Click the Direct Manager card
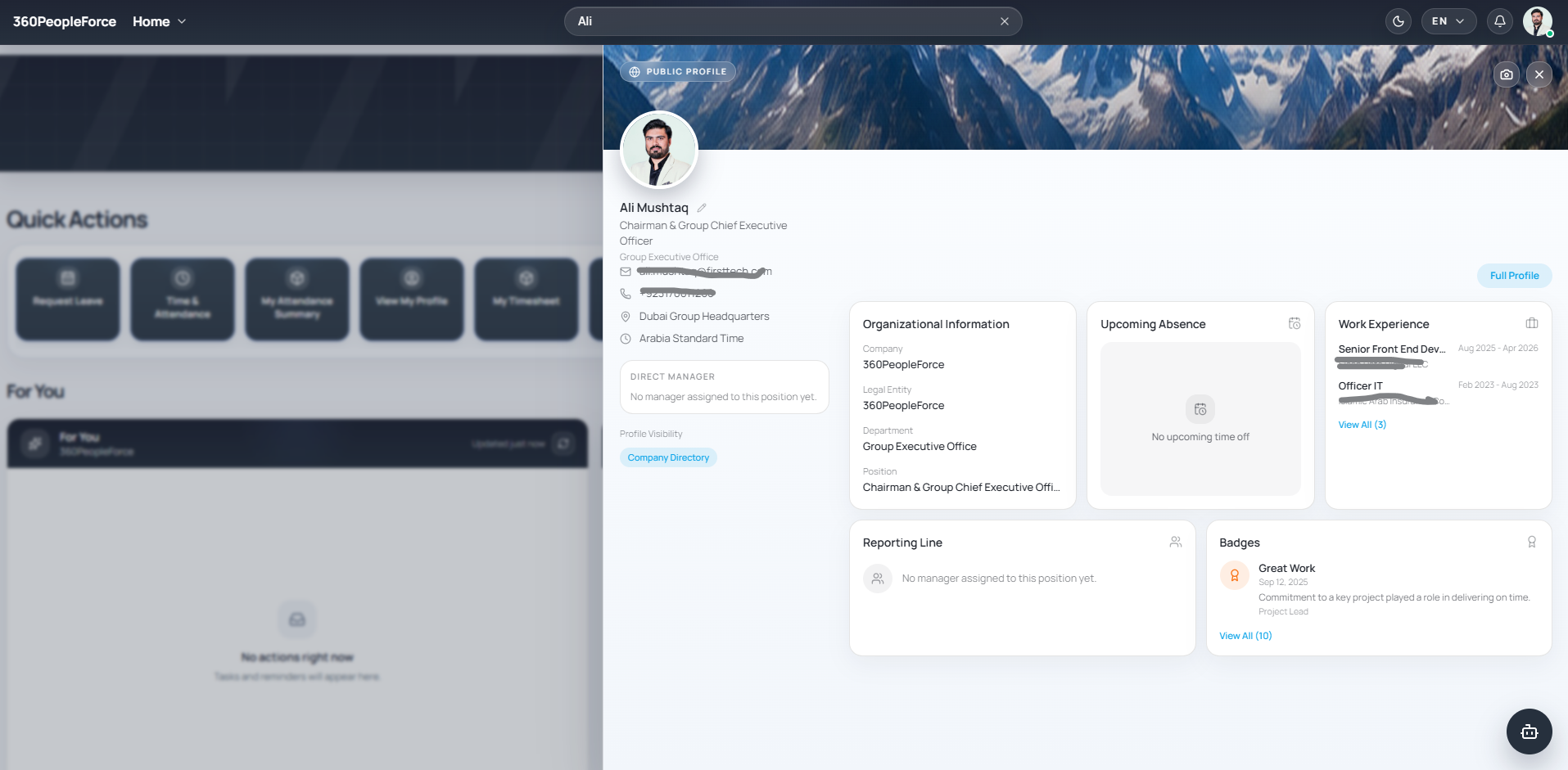The height and width of the screenshot is (770, 1568). pyautogui.click(x=725, y=387)
